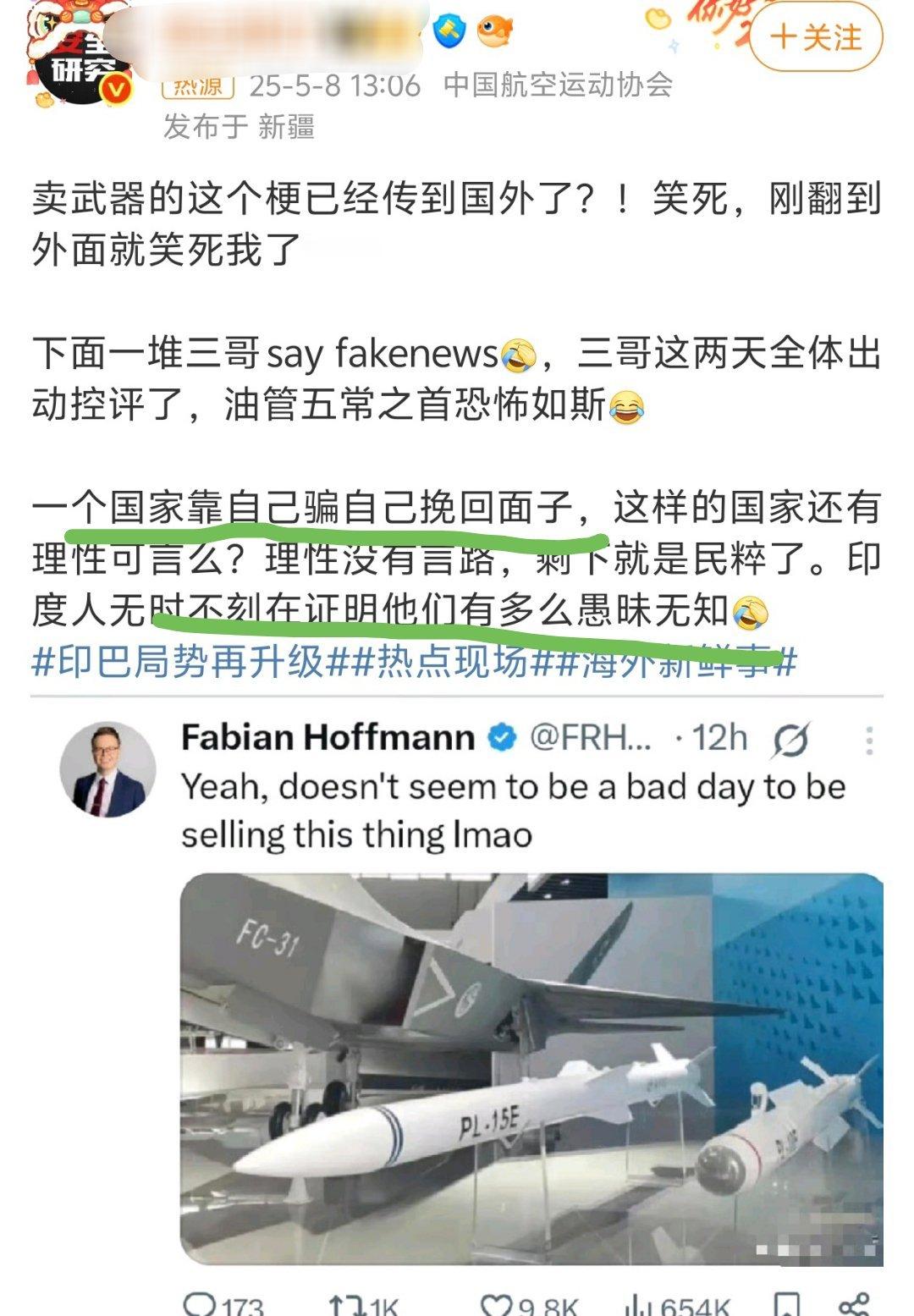This screenshot has width=914, height=1316.
Task: Share the tweet using share icon
Action: [x=851, y=1304]
